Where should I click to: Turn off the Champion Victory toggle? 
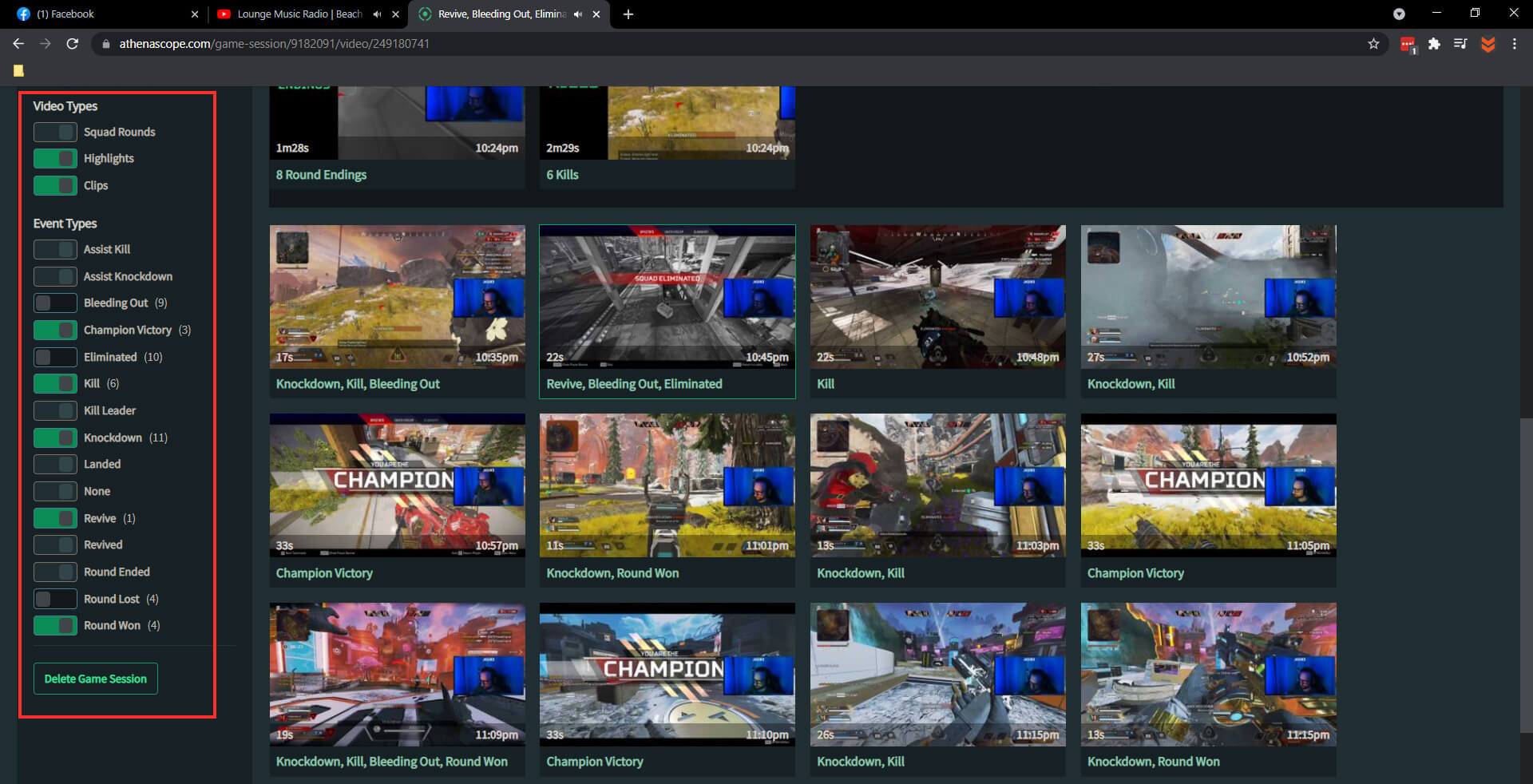tap(55, 330)
